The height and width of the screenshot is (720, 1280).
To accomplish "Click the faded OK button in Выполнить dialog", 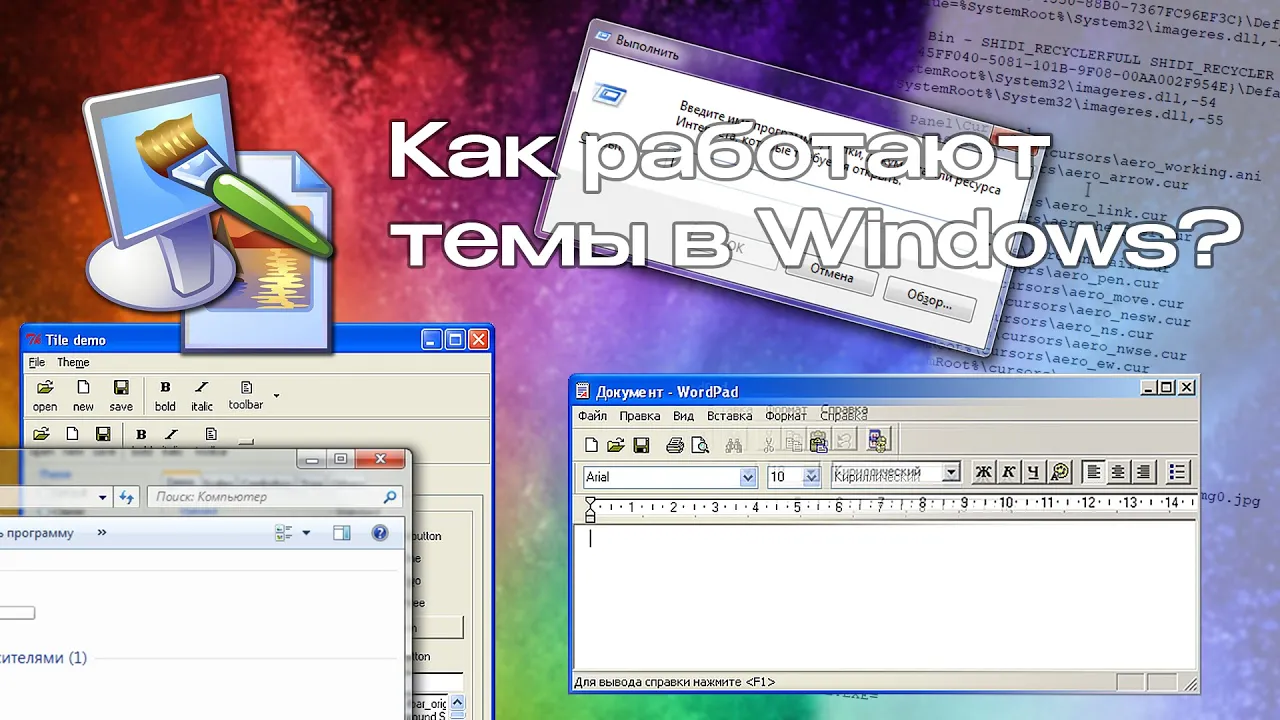I will click(x=734, y=247).
